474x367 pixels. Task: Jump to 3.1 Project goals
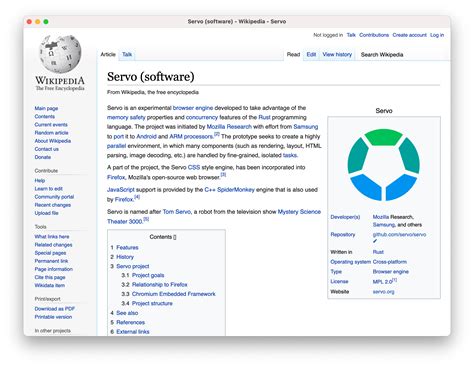pyautogui.click(x=148, y=275)
